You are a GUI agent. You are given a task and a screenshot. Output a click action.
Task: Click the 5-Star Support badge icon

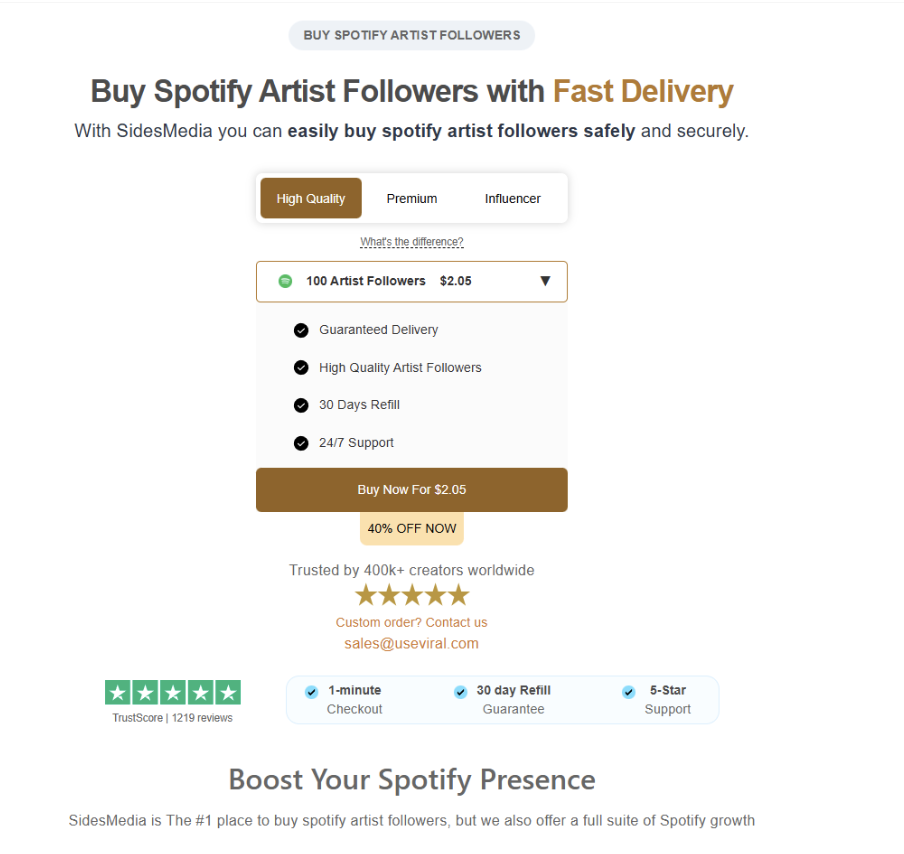[x=628, y=691]
